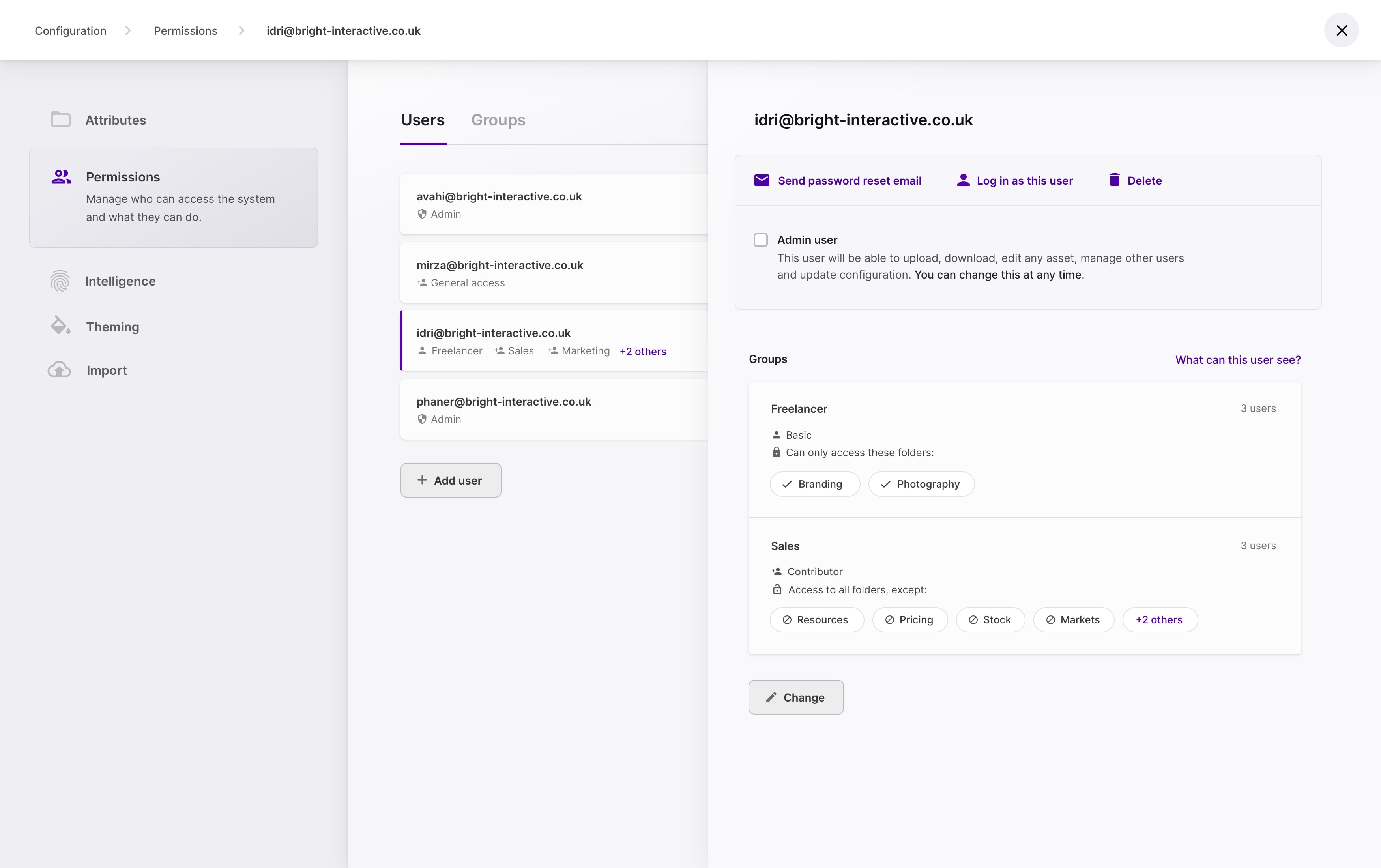The image size is (1381, 868).
Task: Toggle the Branding folder chip
Action: pos(814,484)
